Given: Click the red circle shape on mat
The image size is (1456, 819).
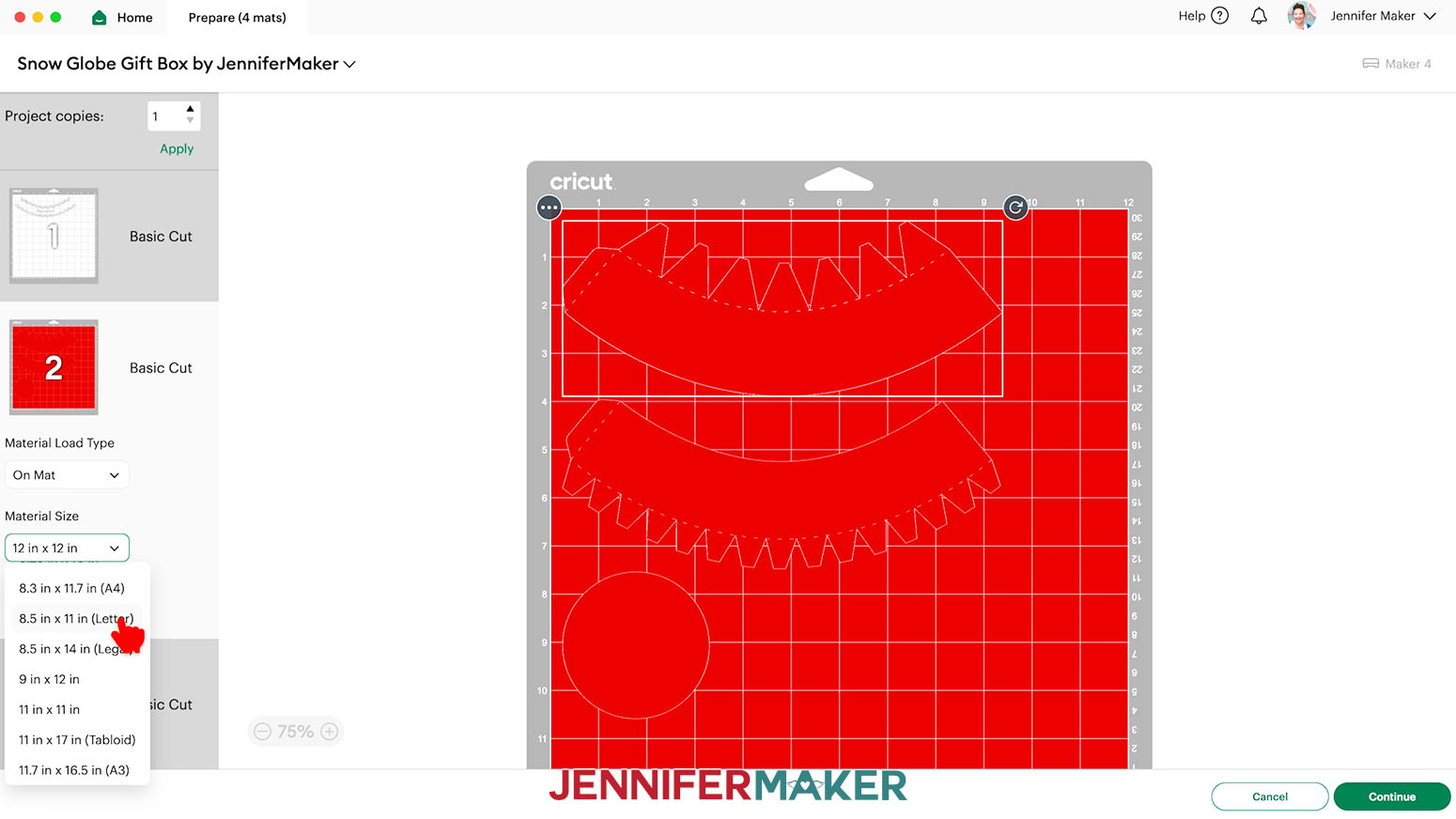Looking at the screenshot, I should pos(636,645).
